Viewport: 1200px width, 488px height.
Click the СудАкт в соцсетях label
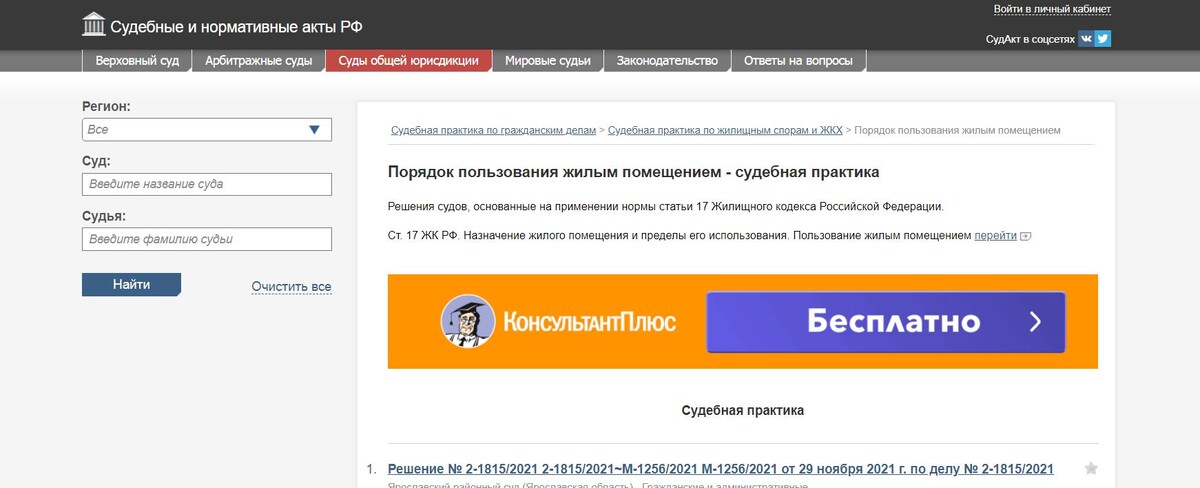tap(1030, 40)
